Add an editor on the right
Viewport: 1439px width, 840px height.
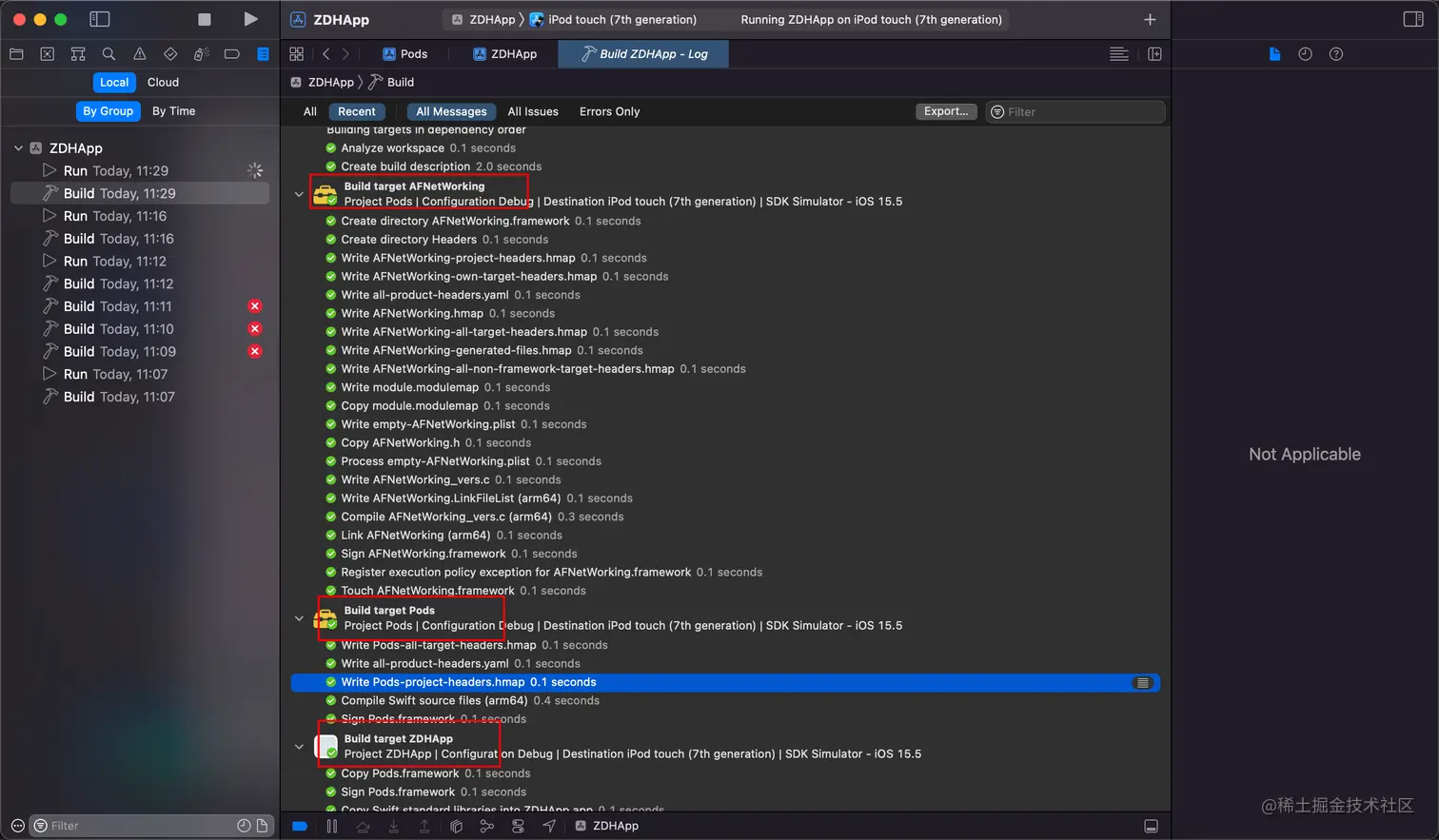(1154, 54)
